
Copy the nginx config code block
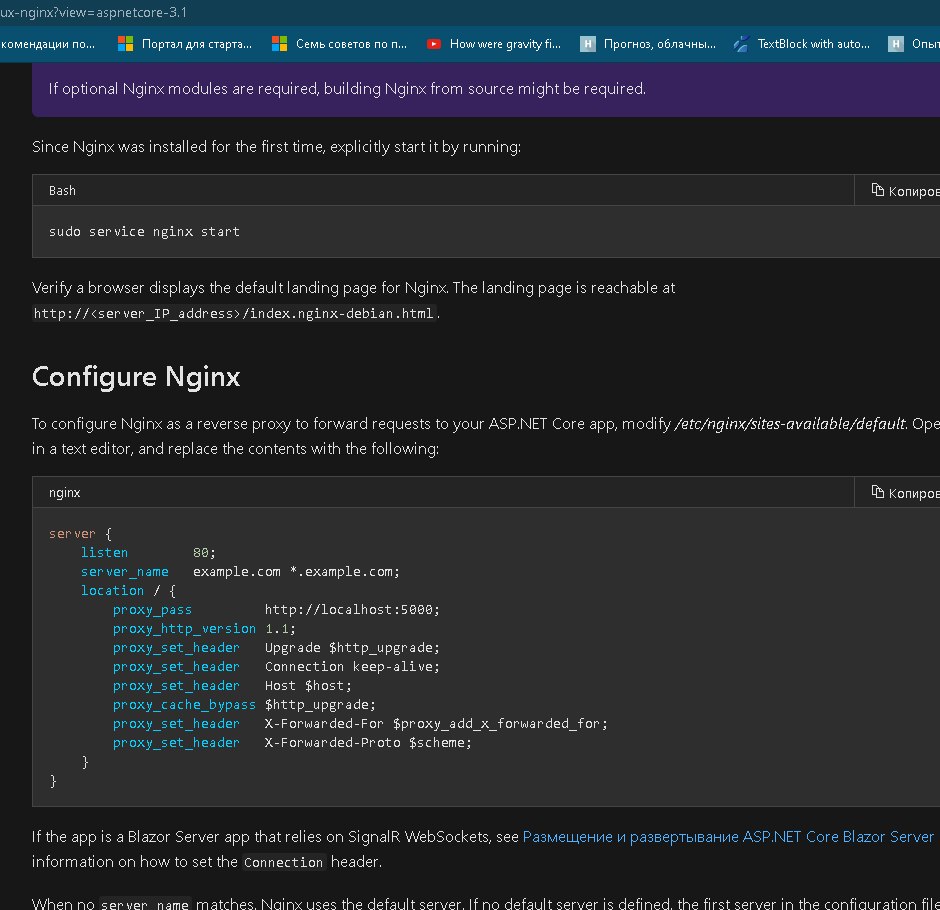pyautogui.click(x=904, y=493)
